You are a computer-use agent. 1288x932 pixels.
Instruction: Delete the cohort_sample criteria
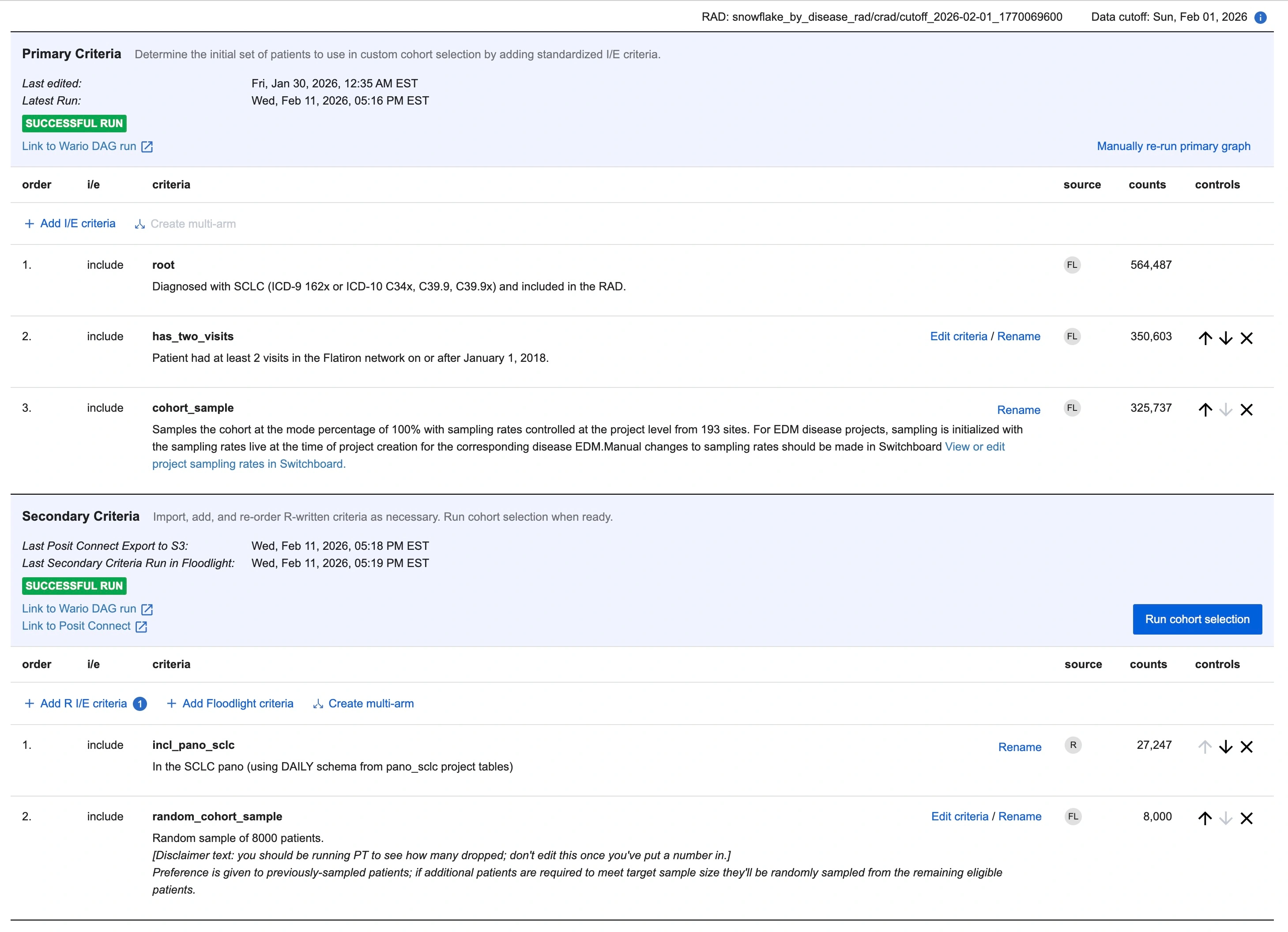[x=1247, y=410]
